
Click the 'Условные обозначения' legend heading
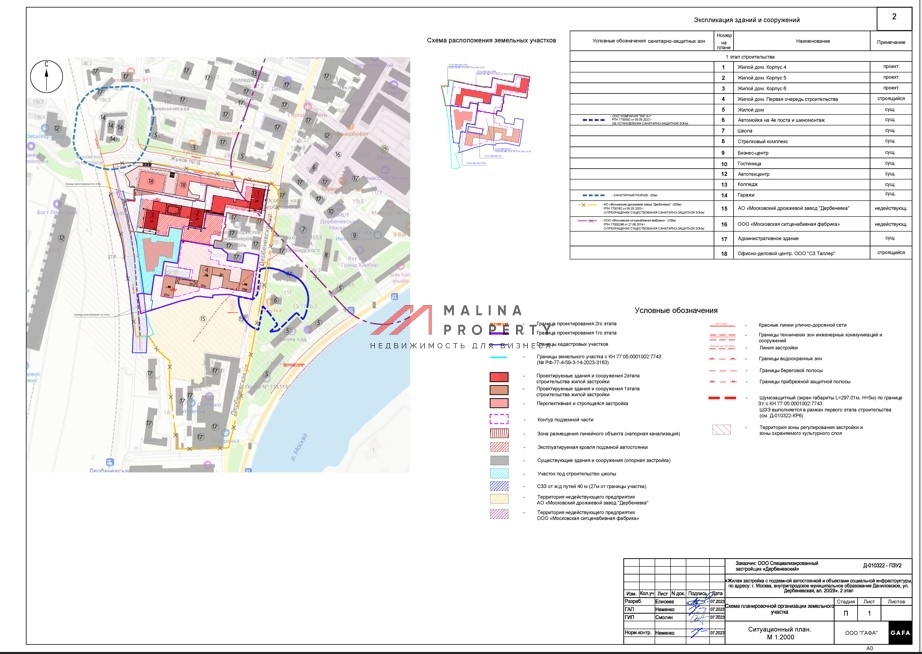point(675,311)
